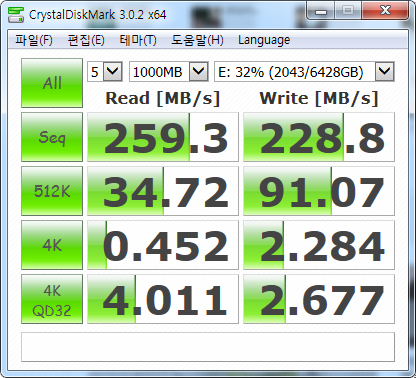Open the 테마(T) menu

pyautogui.click(x=138, y=40)
